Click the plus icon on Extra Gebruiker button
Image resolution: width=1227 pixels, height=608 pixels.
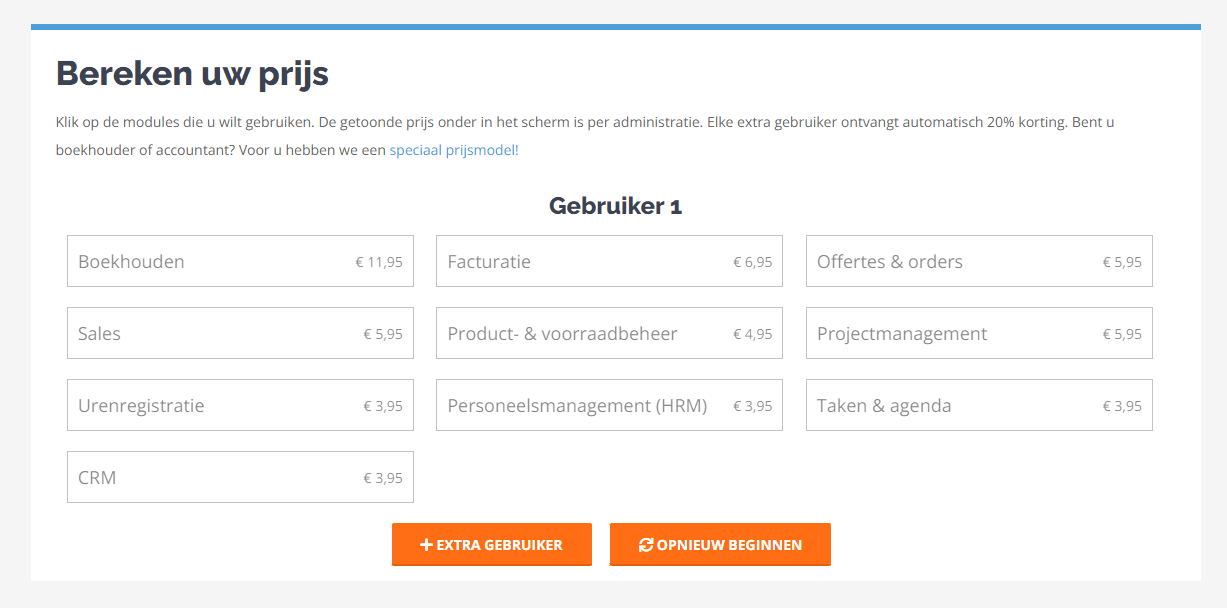pyautogui.click(x=428, y=544)
